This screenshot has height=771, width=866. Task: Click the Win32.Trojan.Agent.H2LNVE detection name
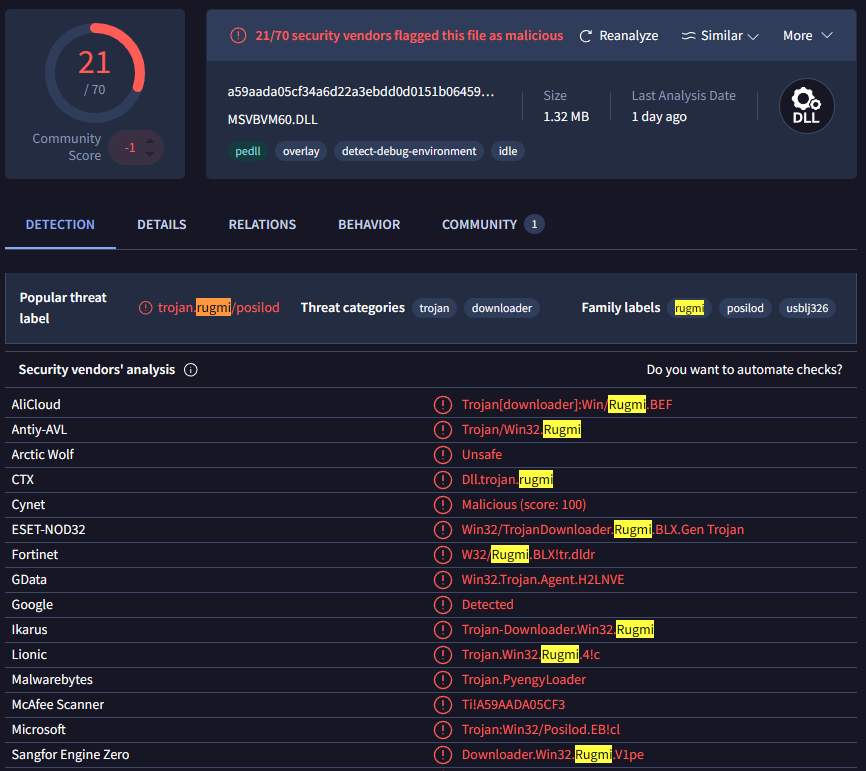point(543,579)
